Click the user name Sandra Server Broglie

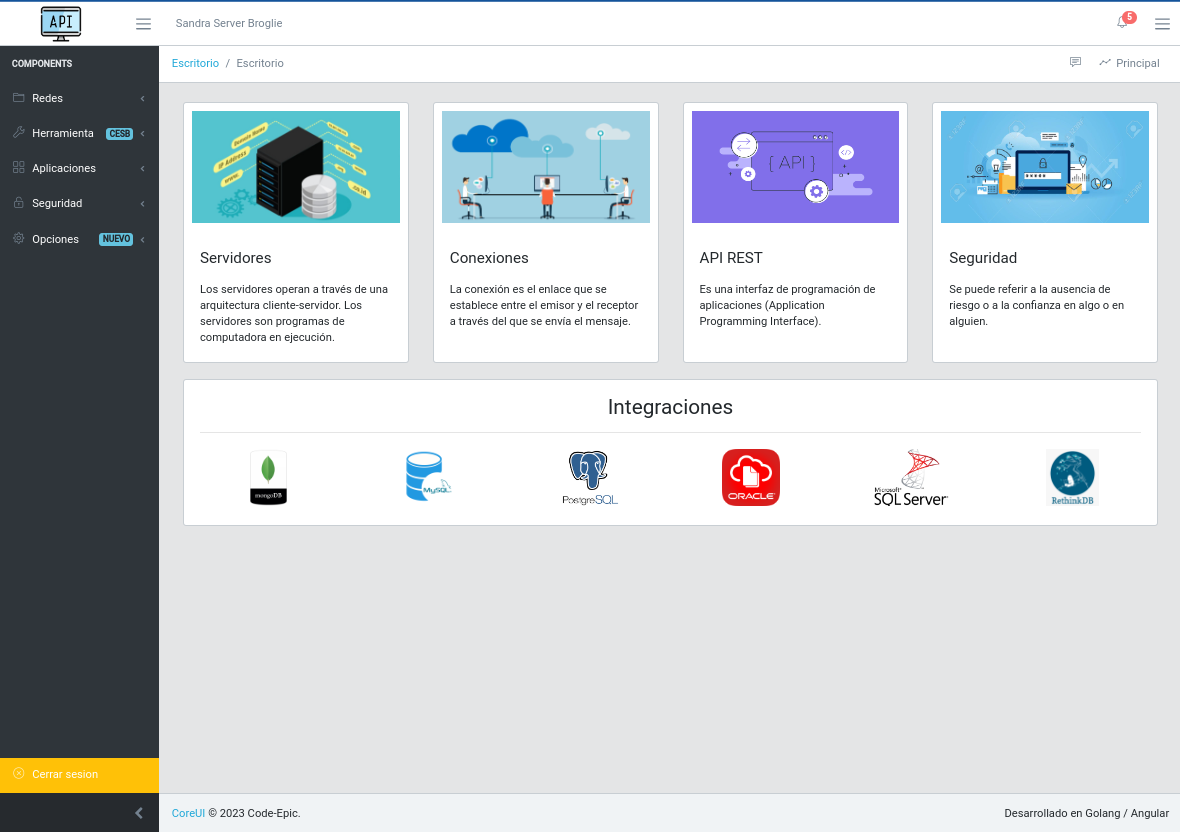(229, 23)
